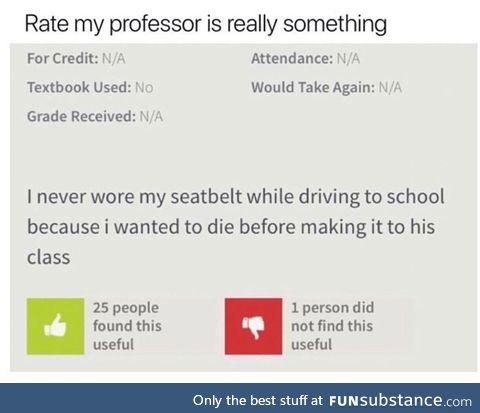Click the "Only the best stuff at" banner text
Screen dimensions: 480x413
257,400
